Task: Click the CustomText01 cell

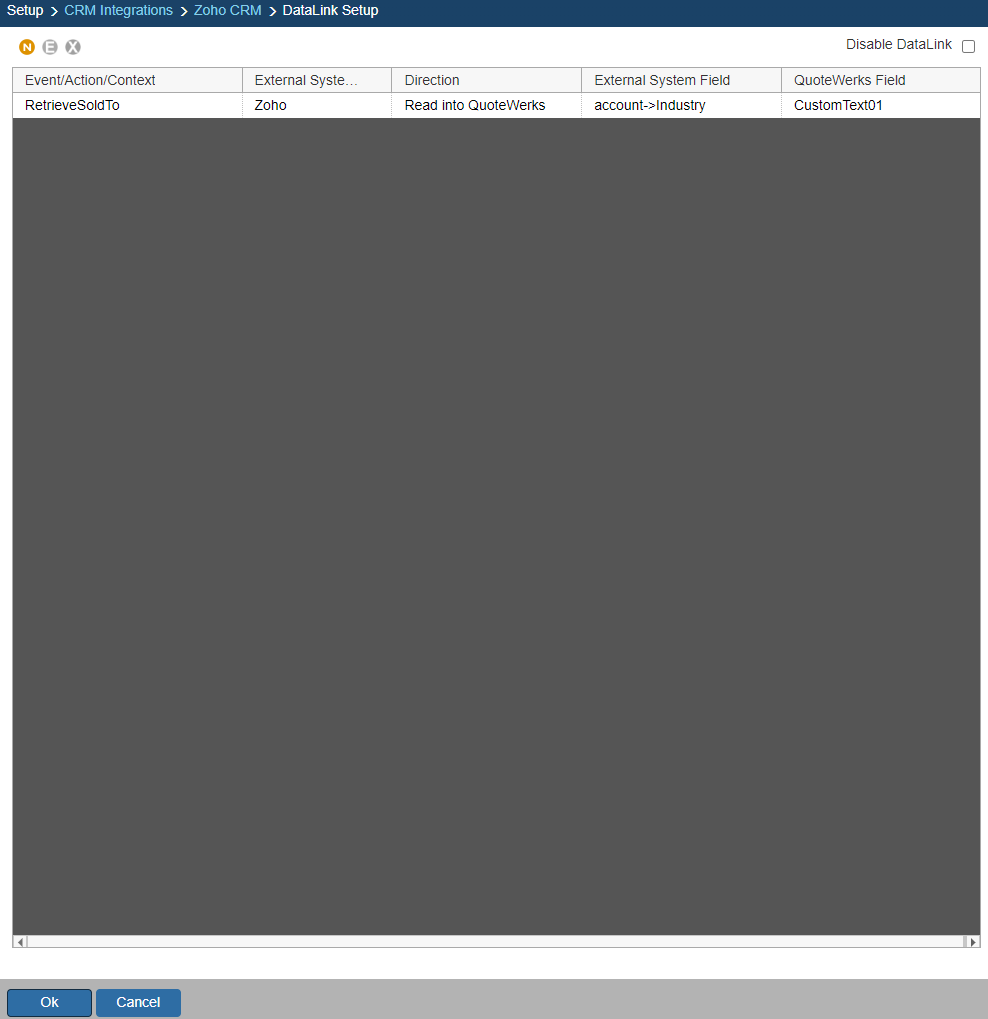Action: tap(880, 105)
